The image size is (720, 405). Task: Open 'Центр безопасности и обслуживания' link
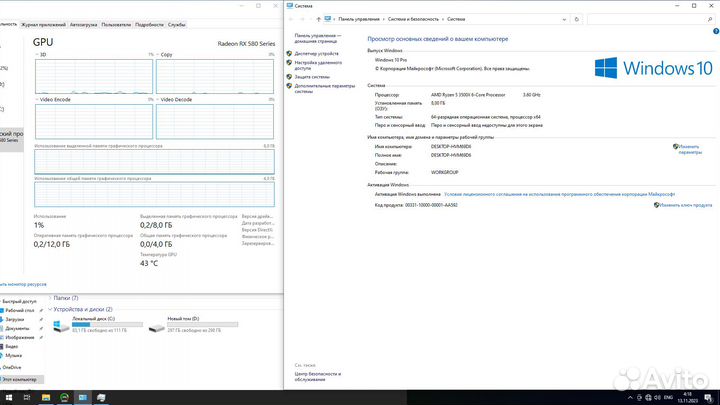pyautogui.click(x=317, y=377)
